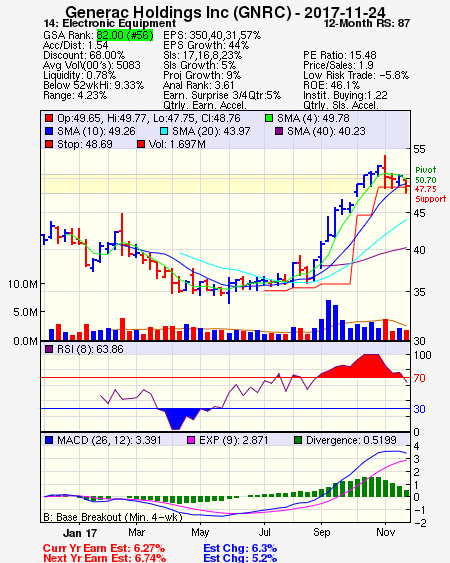The width and height of the screenshot is (450, 563).
Task: Click the red 47.75 Support label
Action: tap(431, 194)
